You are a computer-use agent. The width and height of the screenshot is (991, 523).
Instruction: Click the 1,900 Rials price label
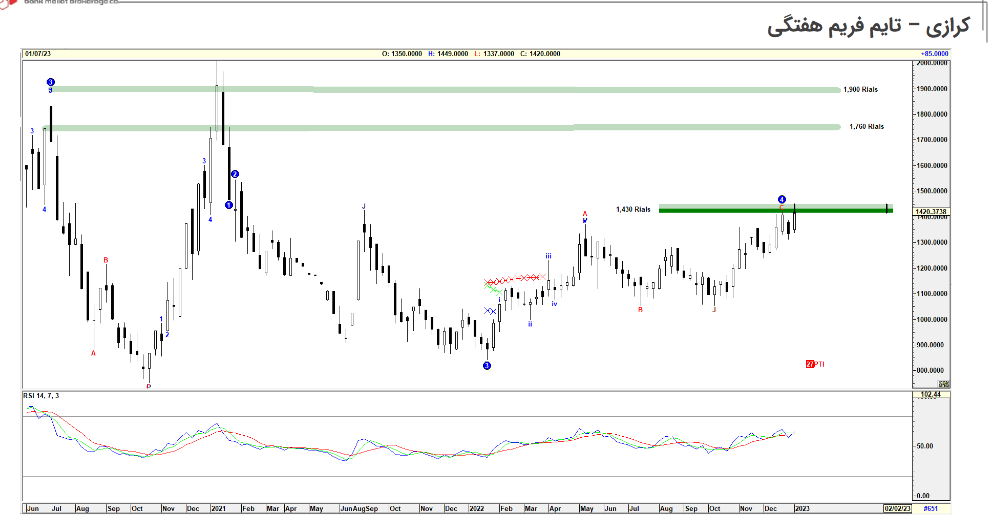click(860, 90)
